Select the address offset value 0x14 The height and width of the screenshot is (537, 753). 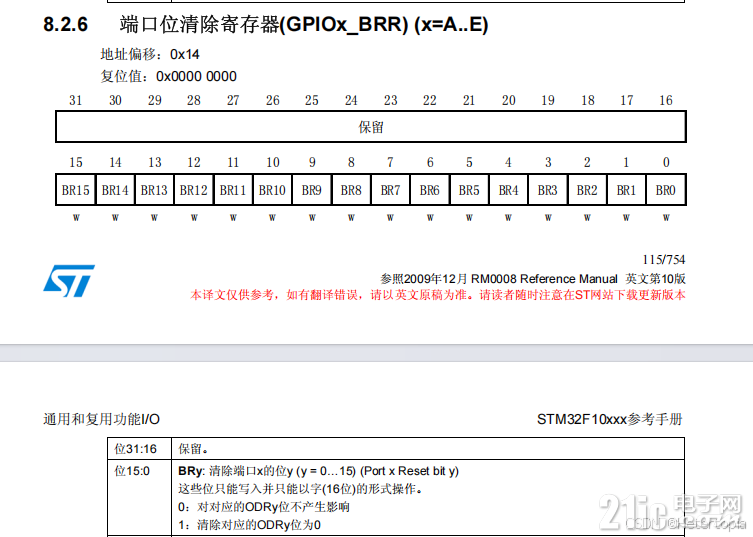tap(185, 54)
